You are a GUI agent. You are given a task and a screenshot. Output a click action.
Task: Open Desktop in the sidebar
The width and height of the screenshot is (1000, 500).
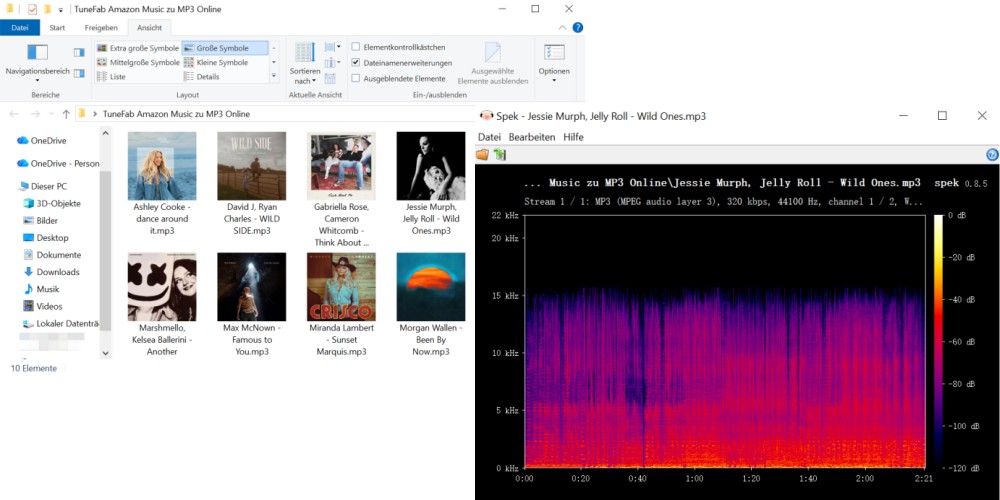point(45,238)
